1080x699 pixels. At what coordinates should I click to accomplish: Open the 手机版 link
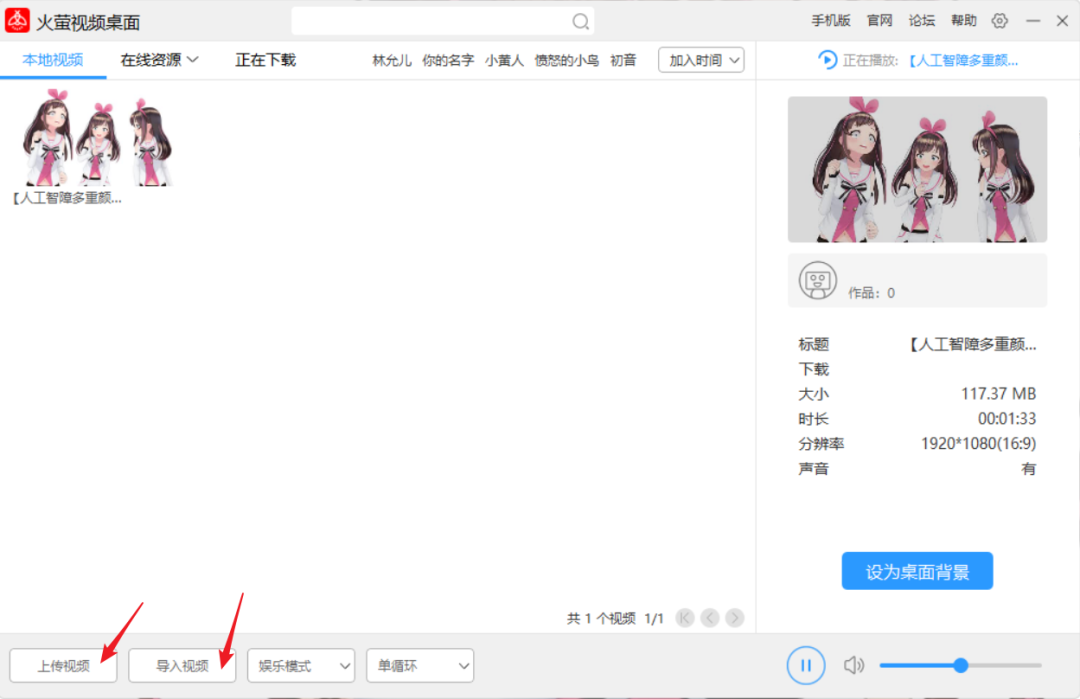[x=831, y=21]
